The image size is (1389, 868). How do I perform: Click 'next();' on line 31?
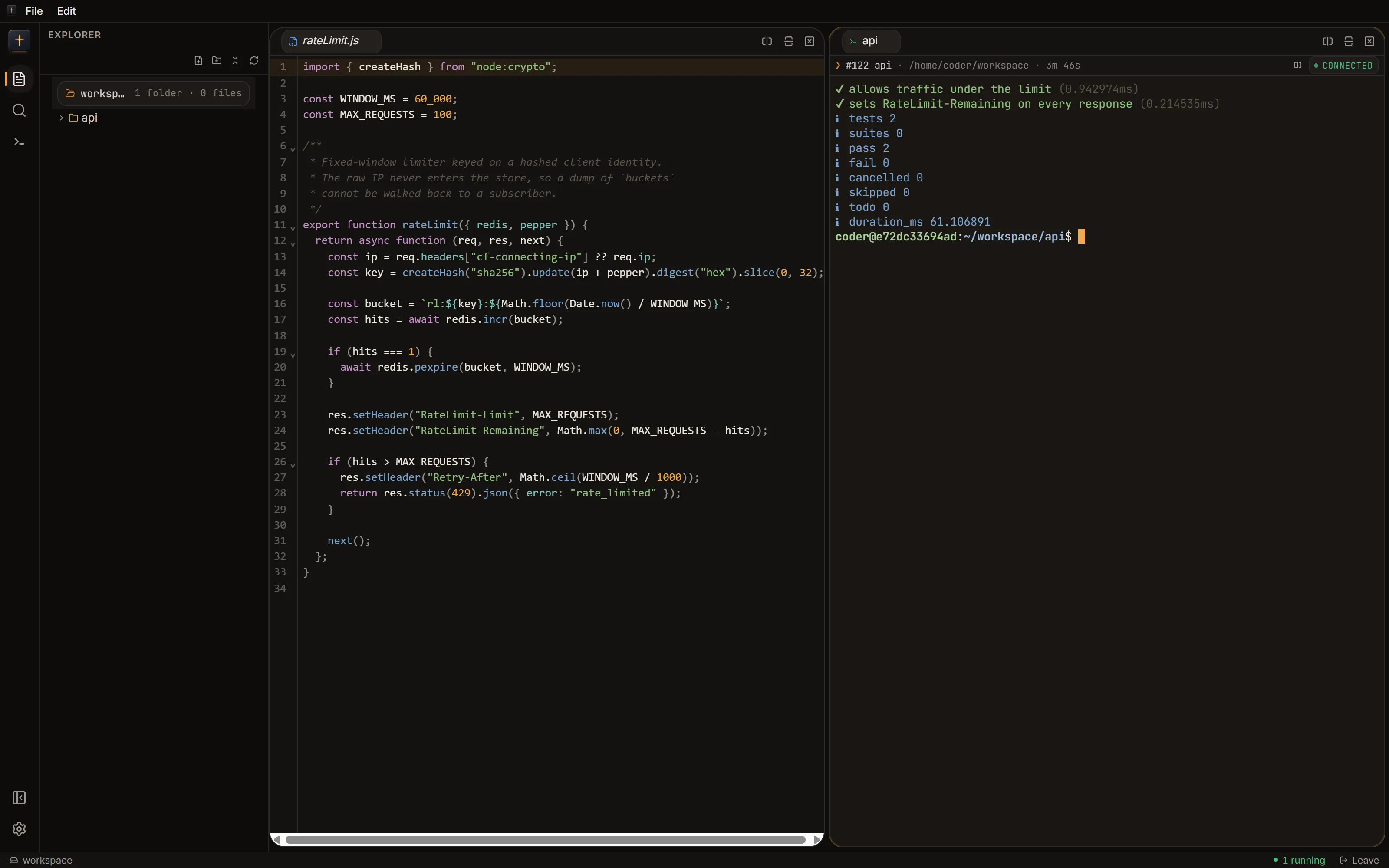click(x=349, y=540)
